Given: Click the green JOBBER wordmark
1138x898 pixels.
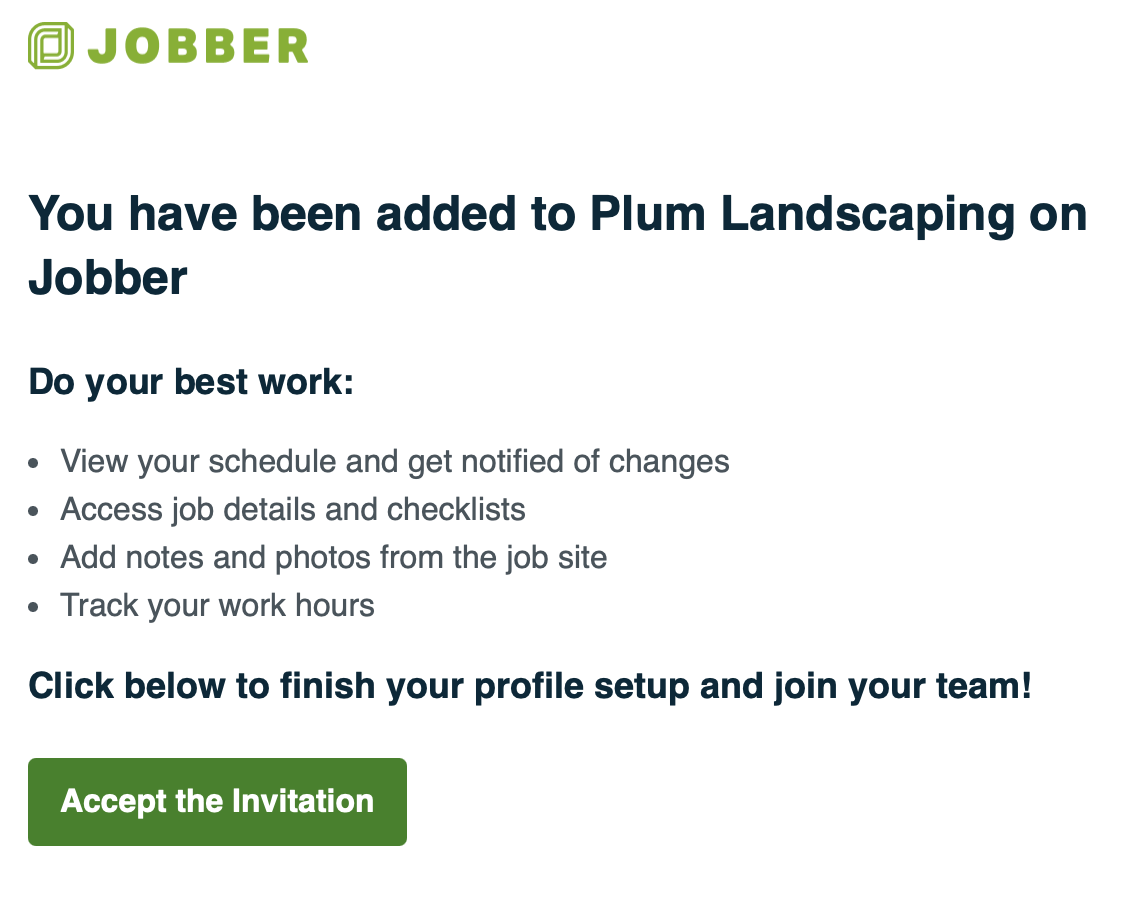Looking at the screenshot, I should pos(198,47).
